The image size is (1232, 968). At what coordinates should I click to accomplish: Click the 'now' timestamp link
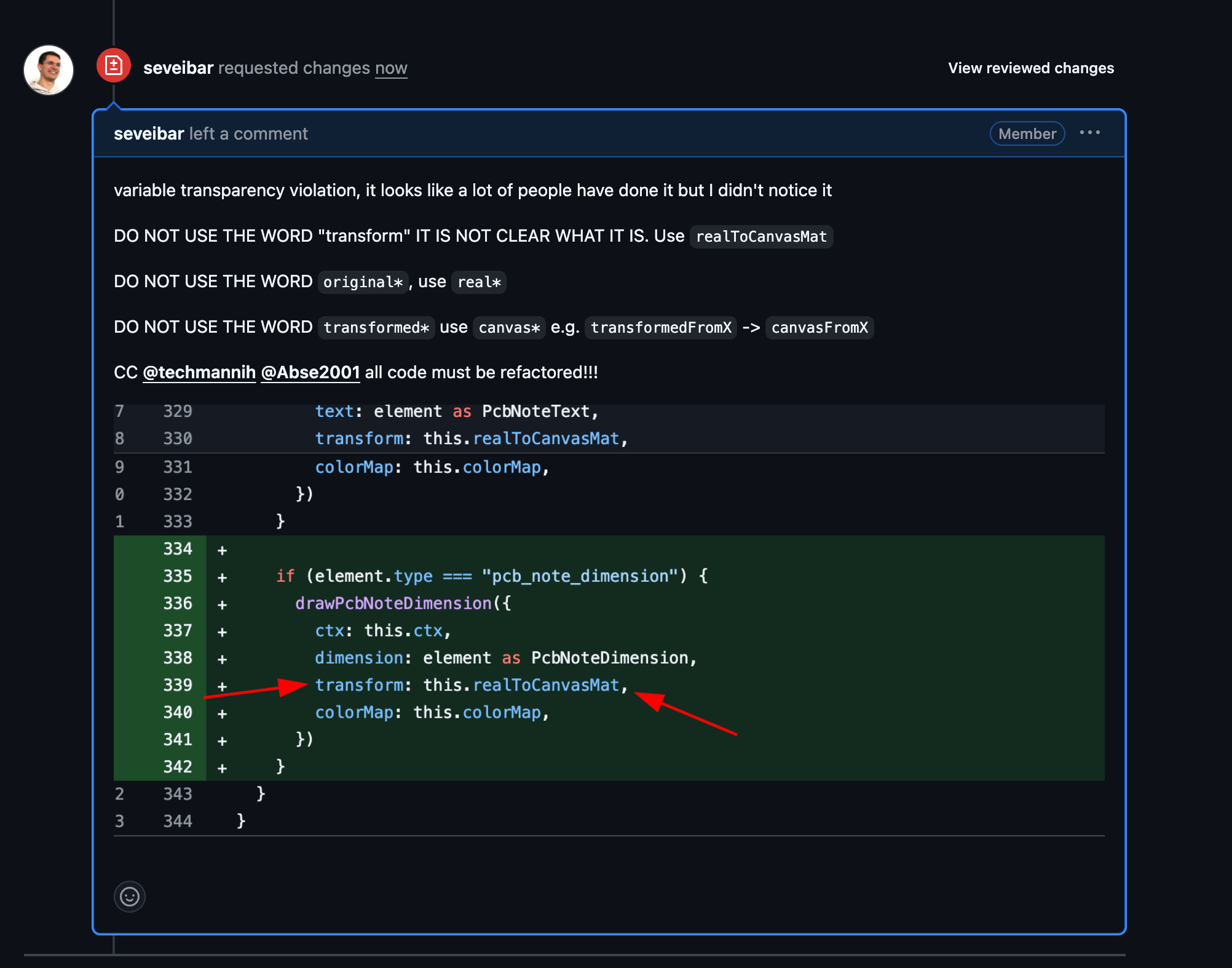click(391, 68)
